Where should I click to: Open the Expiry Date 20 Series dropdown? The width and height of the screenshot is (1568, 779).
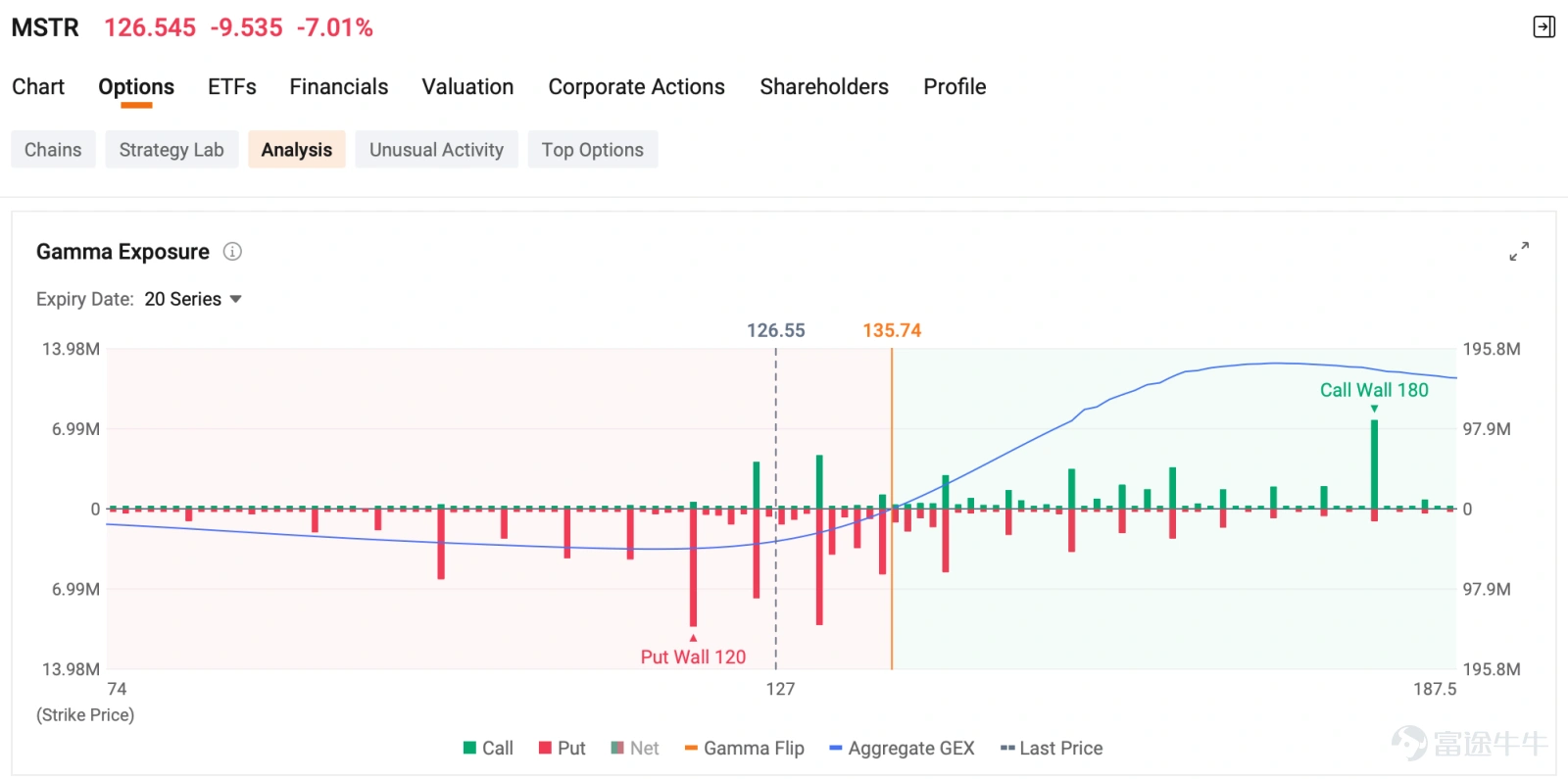(193, 299)
